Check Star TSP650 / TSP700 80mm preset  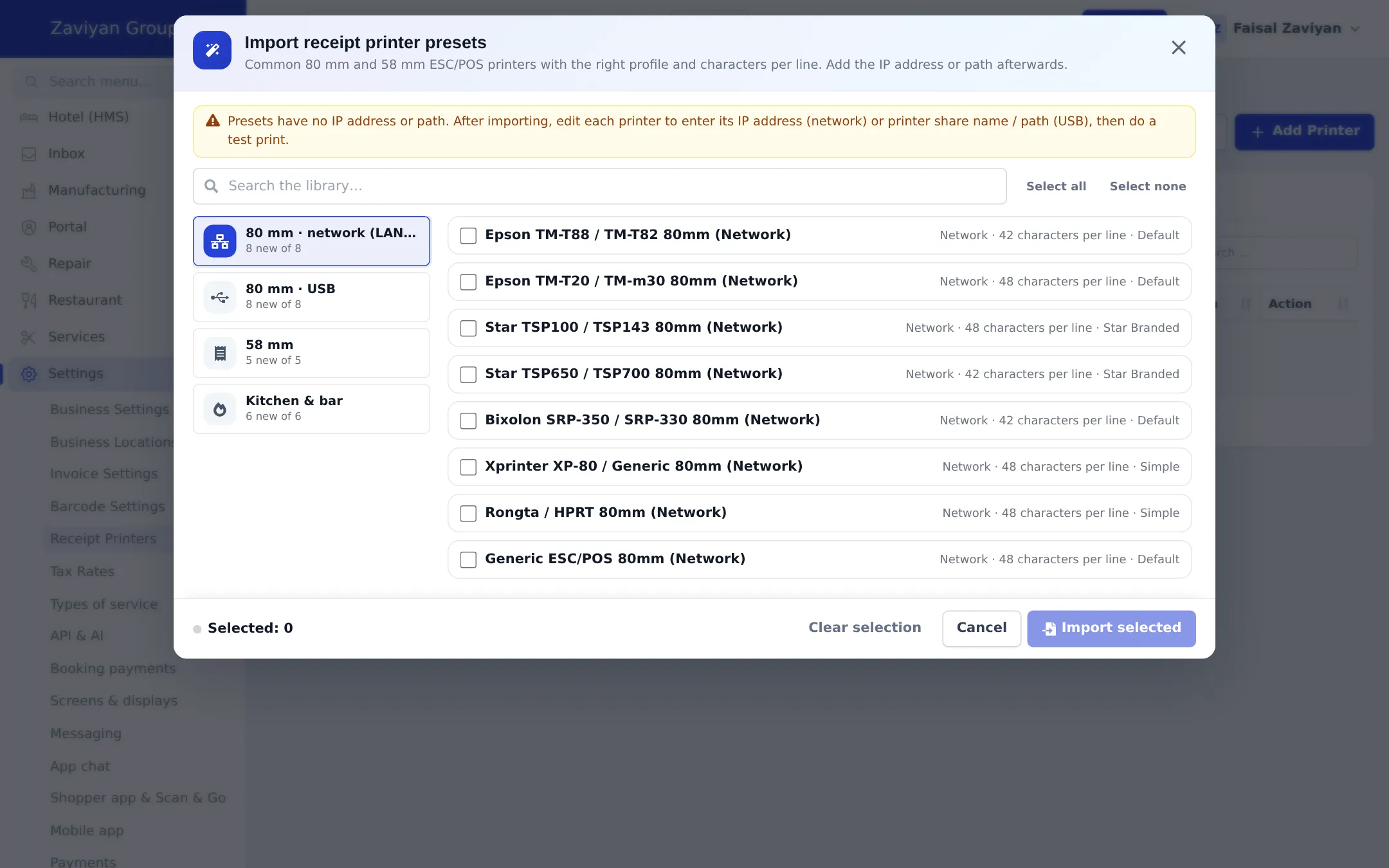468,374
